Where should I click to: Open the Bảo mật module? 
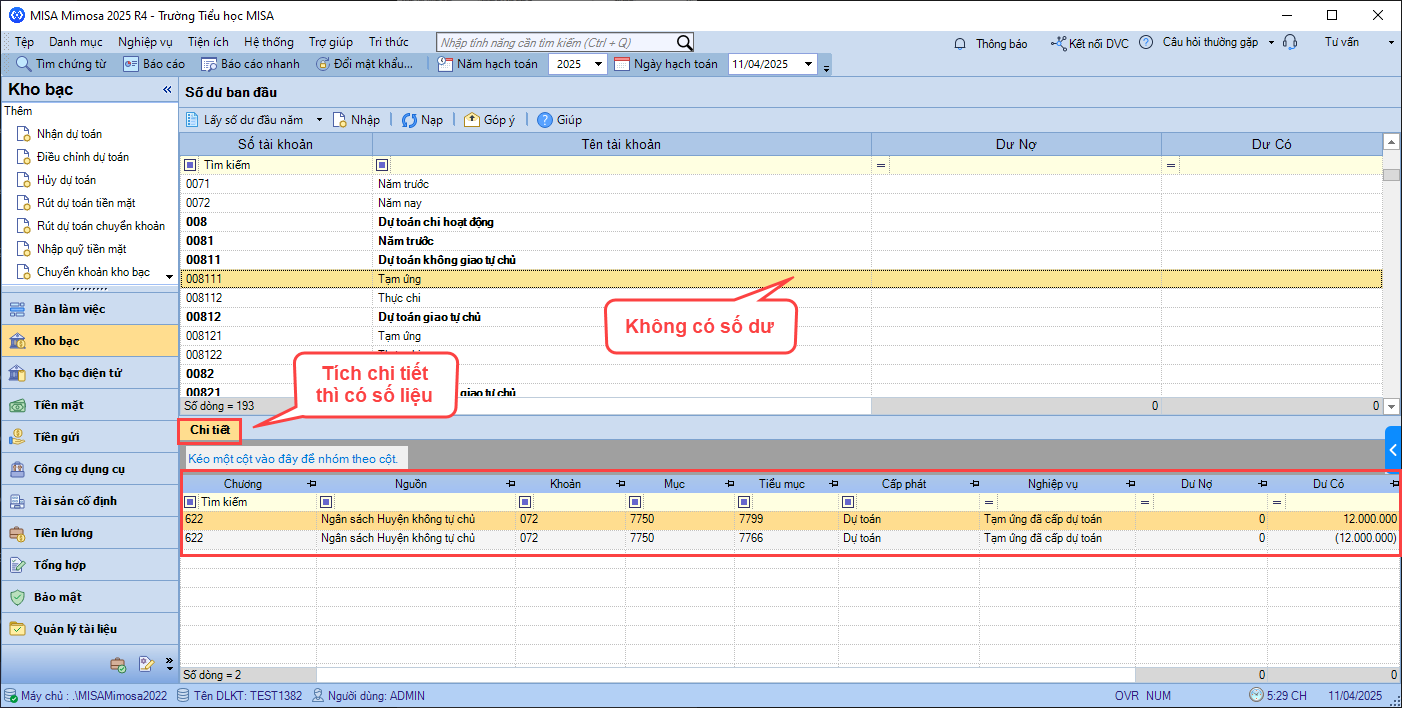(89, 597)
